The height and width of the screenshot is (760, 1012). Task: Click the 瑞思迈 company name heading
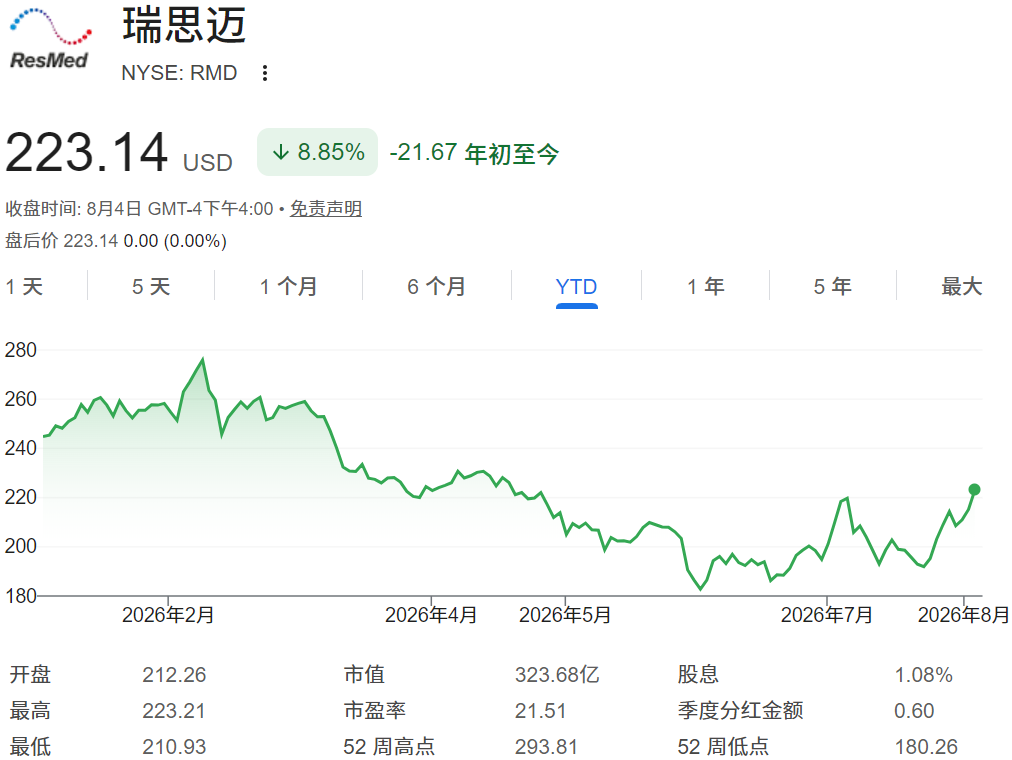tap(184, 26)
